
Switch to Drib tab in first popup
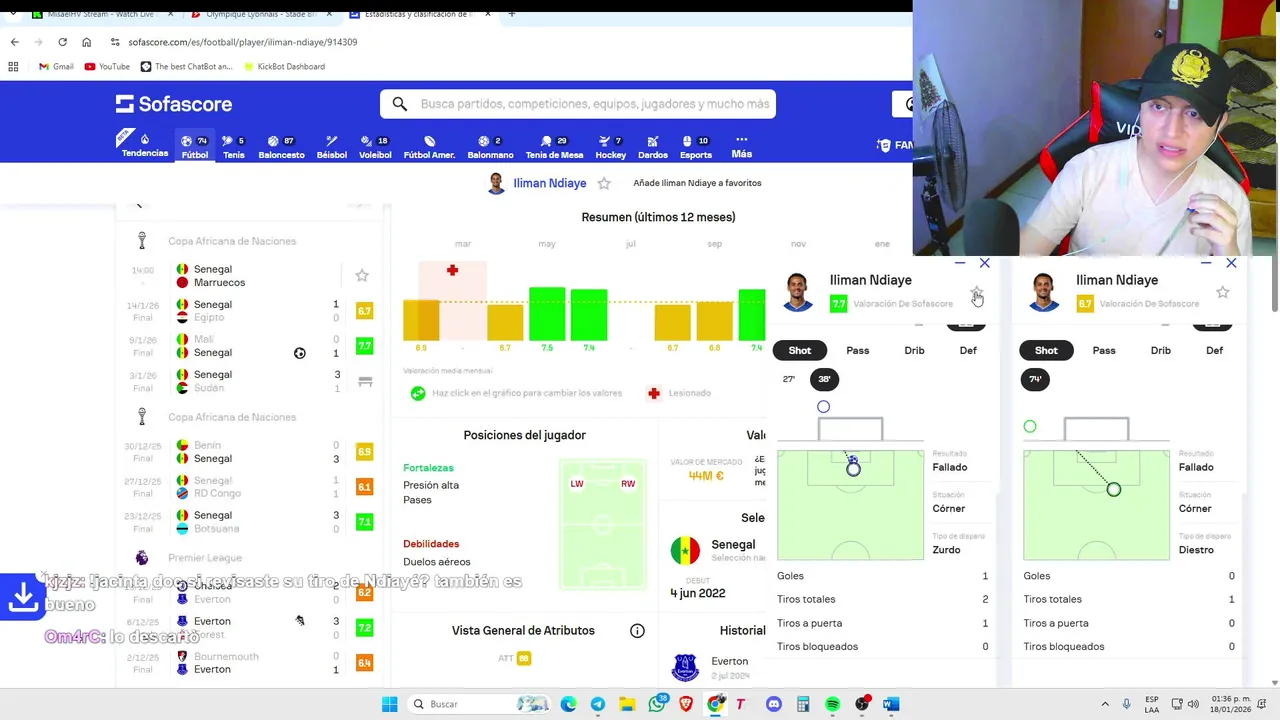coord(914,350)
